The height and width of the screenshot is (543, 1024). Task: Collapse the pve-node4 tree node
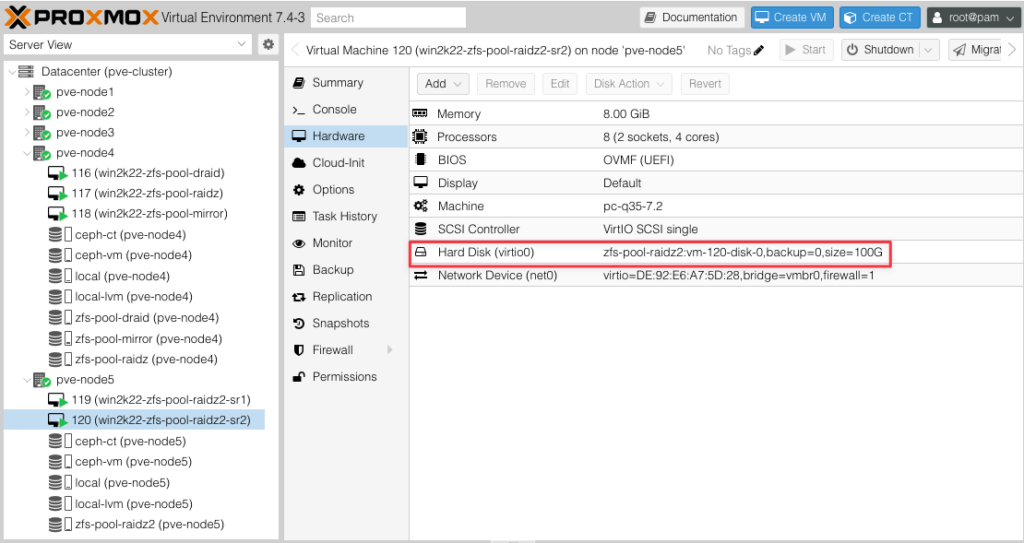27,153
